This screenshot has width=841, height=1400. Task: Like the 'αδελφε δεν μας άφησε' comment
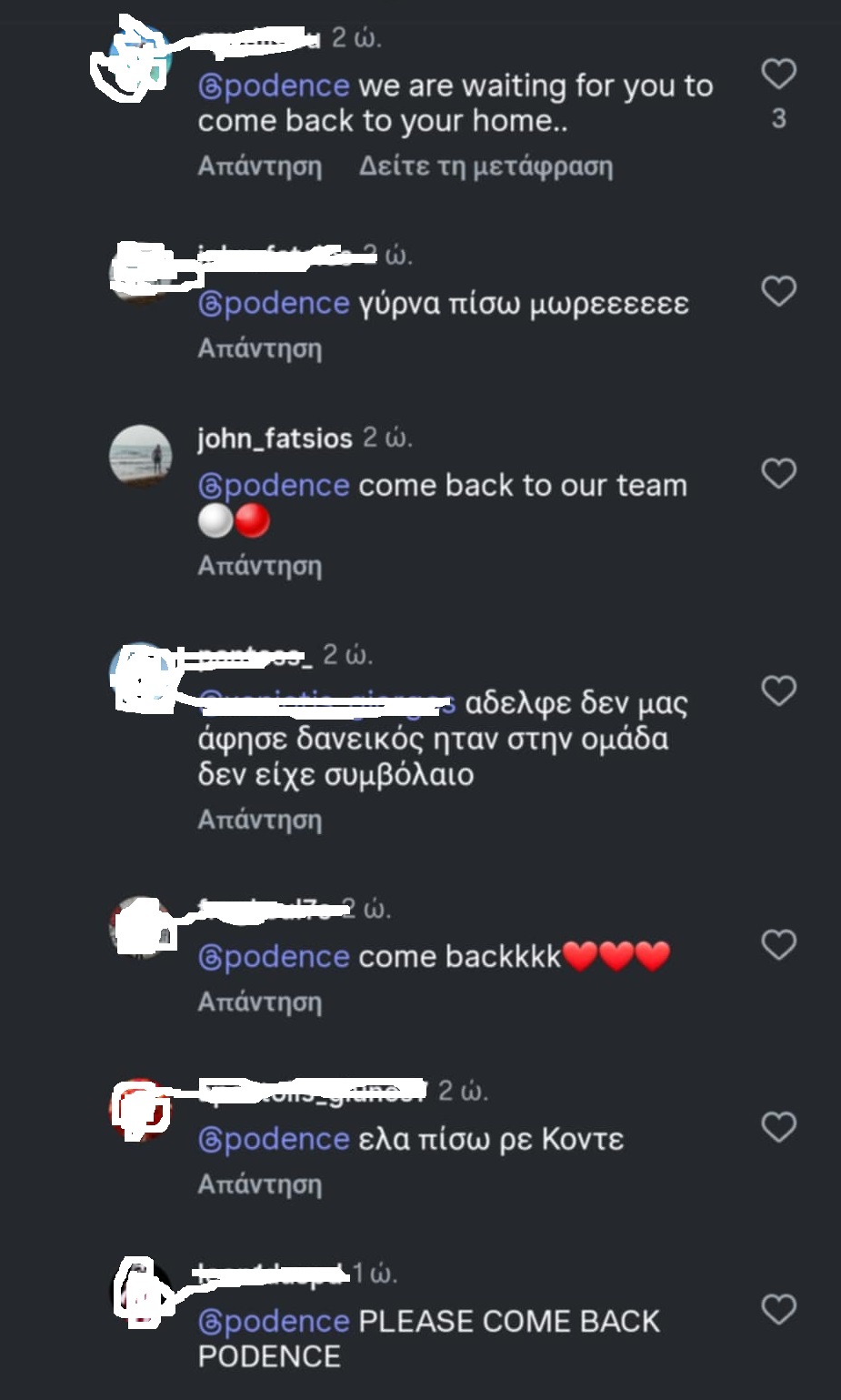click(778, 691)
